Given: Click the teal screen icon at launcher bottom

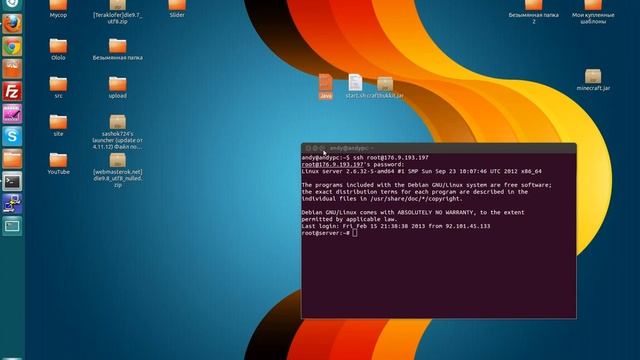Looking at the screenshot, I should [x=12, y=226].
